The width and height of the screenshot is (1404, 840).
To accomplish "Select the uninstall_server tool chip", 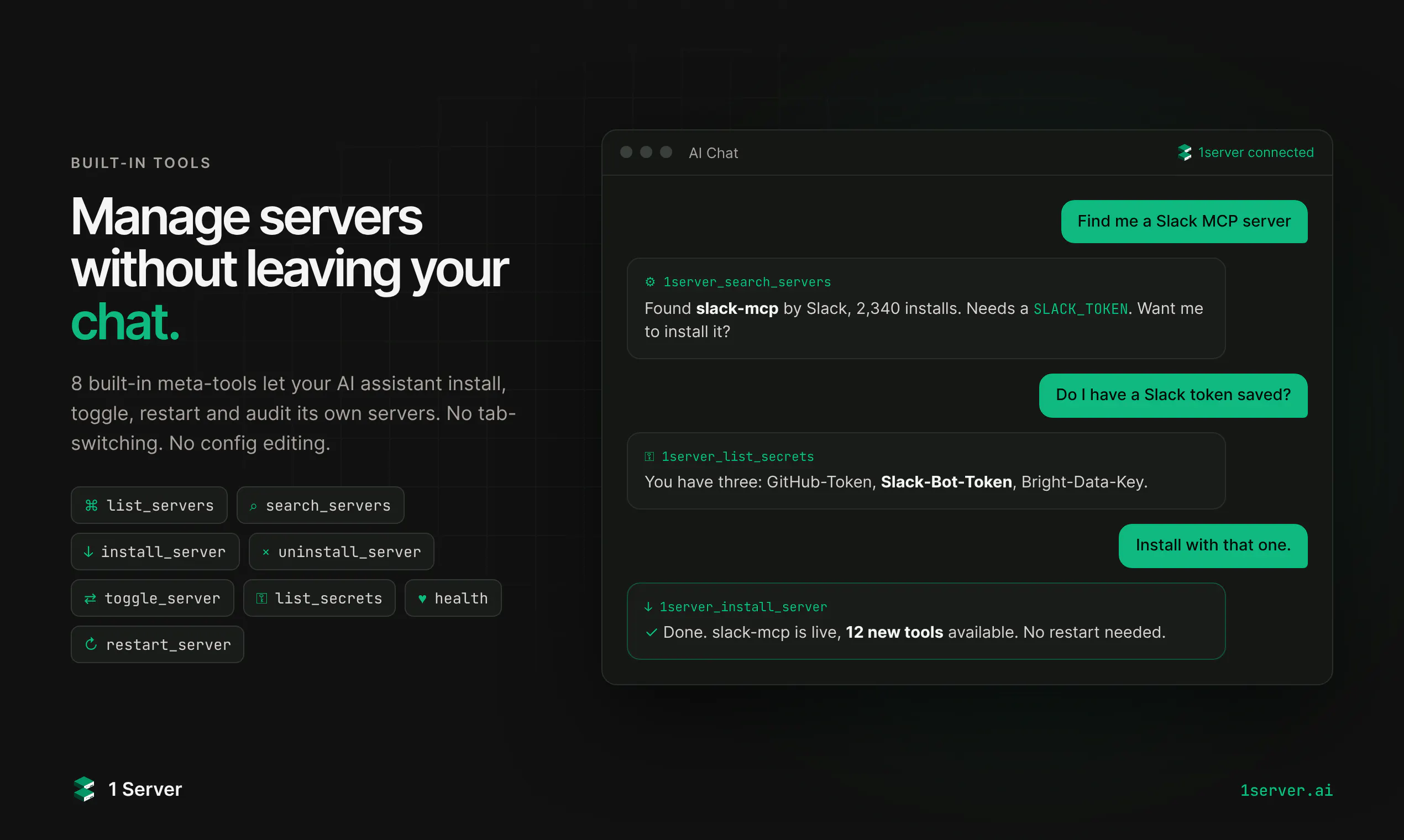I will (x=342, y=552).
